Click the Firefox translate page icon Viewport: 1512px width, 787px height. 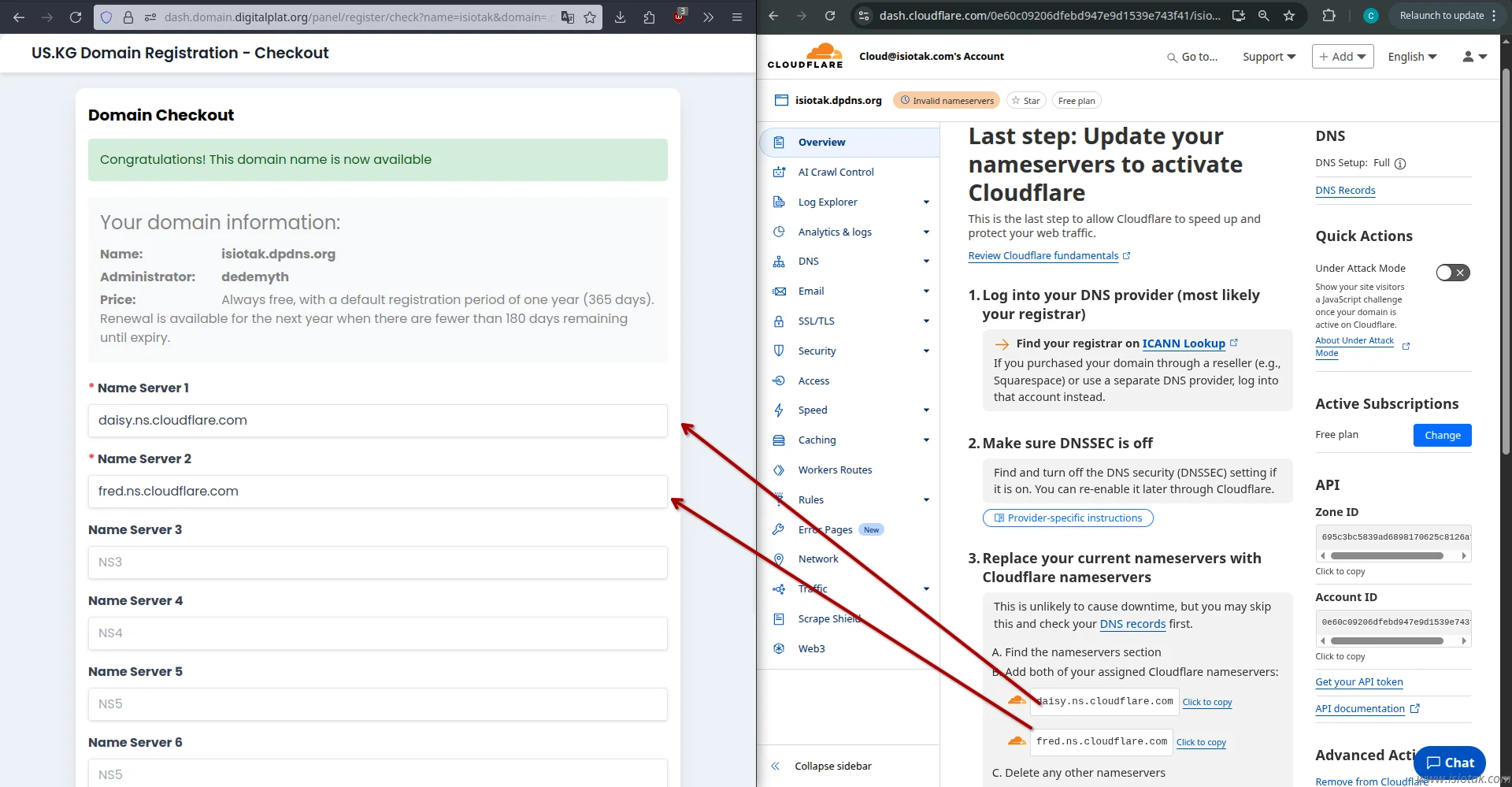567,17
